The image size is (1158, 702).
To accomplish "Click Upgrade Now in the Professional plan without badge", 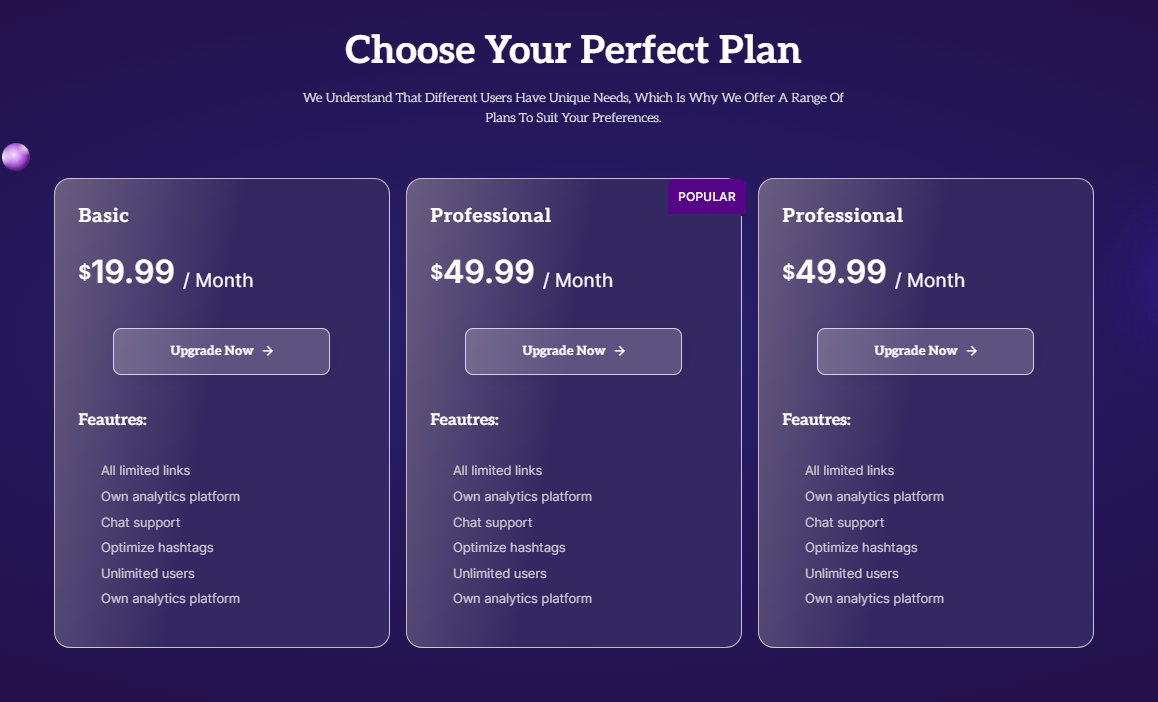I will pos(925,351).
